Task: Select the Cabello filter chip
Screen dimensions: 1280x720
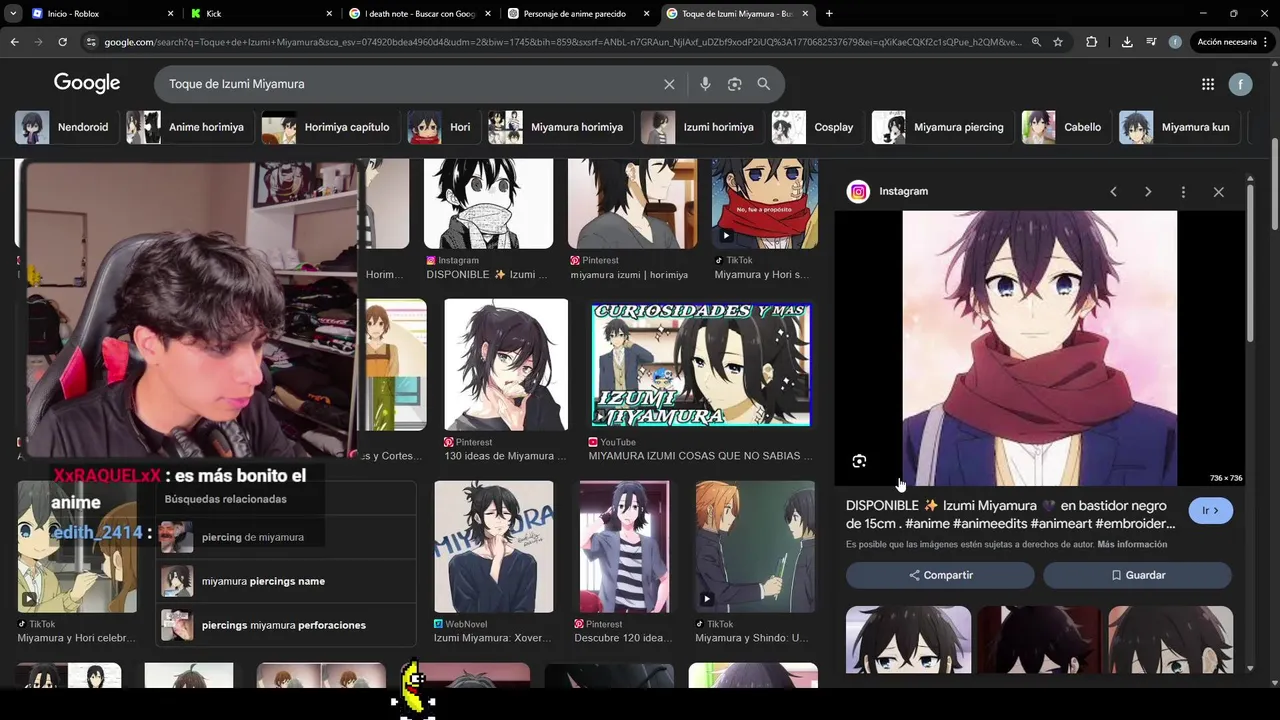Action: pyautogui.click(x=1065, y=127)
